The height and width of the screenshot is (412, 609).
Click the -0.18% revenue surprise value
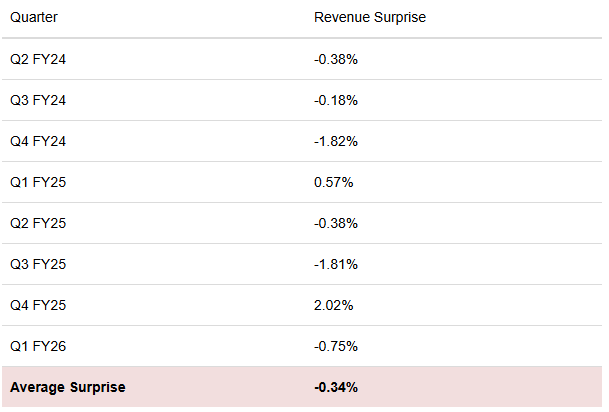(335, 100)
